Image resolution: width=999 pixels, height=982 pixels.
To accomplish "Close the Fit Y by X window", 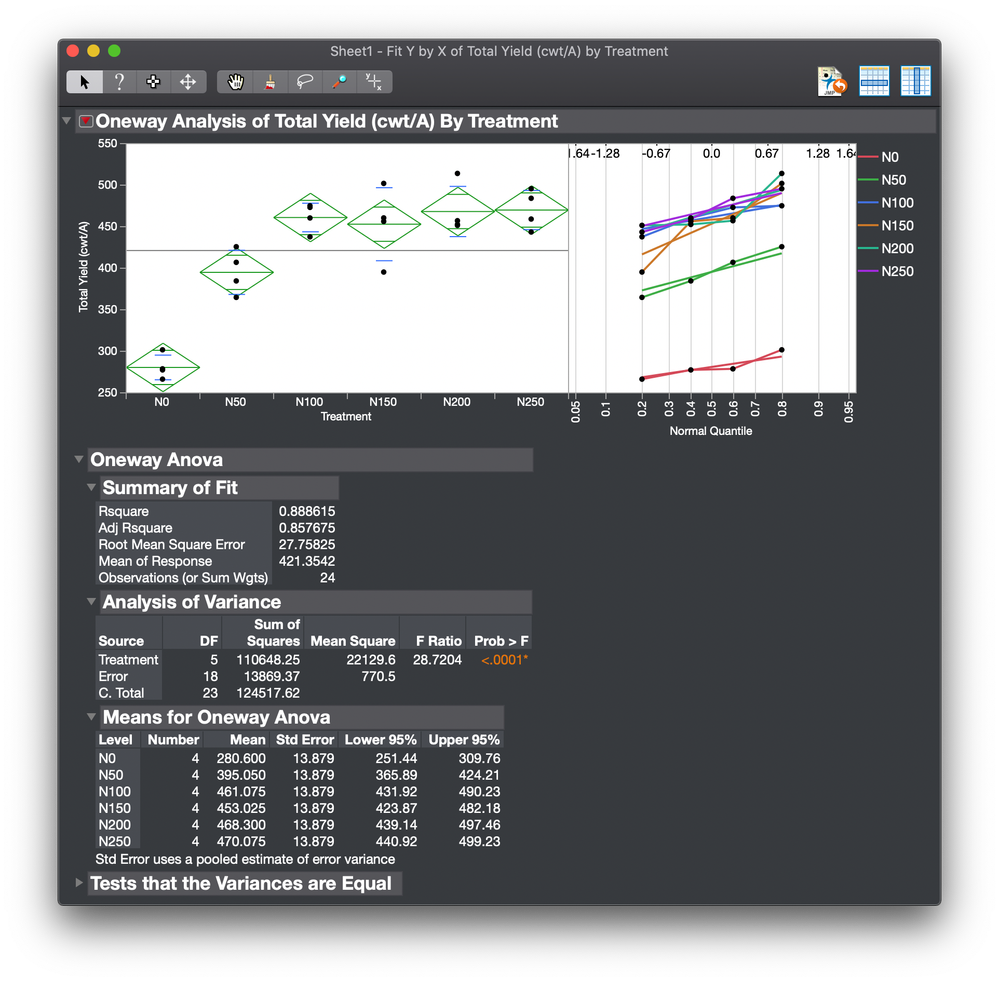I will (73, 51).
